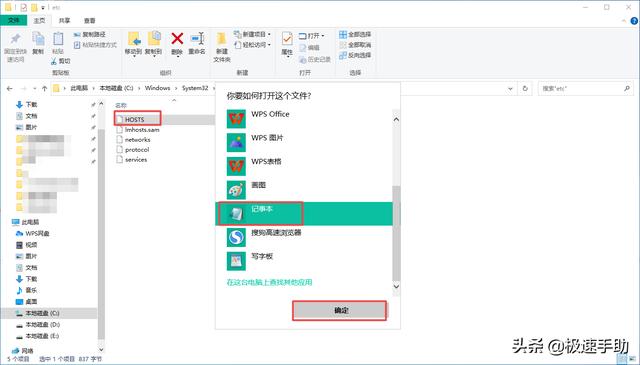
Task: Click Edit (编辑) in the Open group
Action: [309, 48]
